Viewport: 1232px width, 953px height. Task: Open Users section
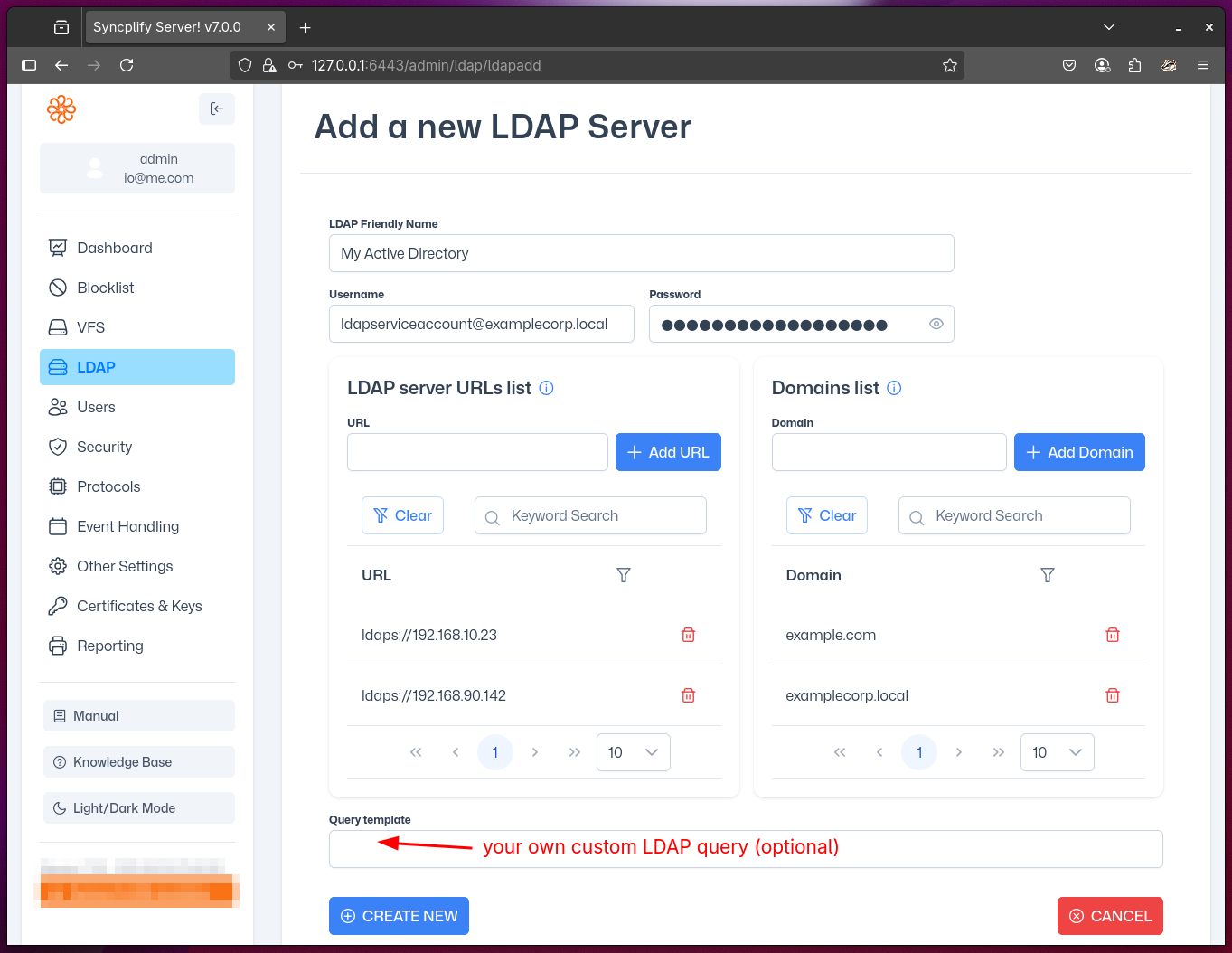[x=137, y=407]
